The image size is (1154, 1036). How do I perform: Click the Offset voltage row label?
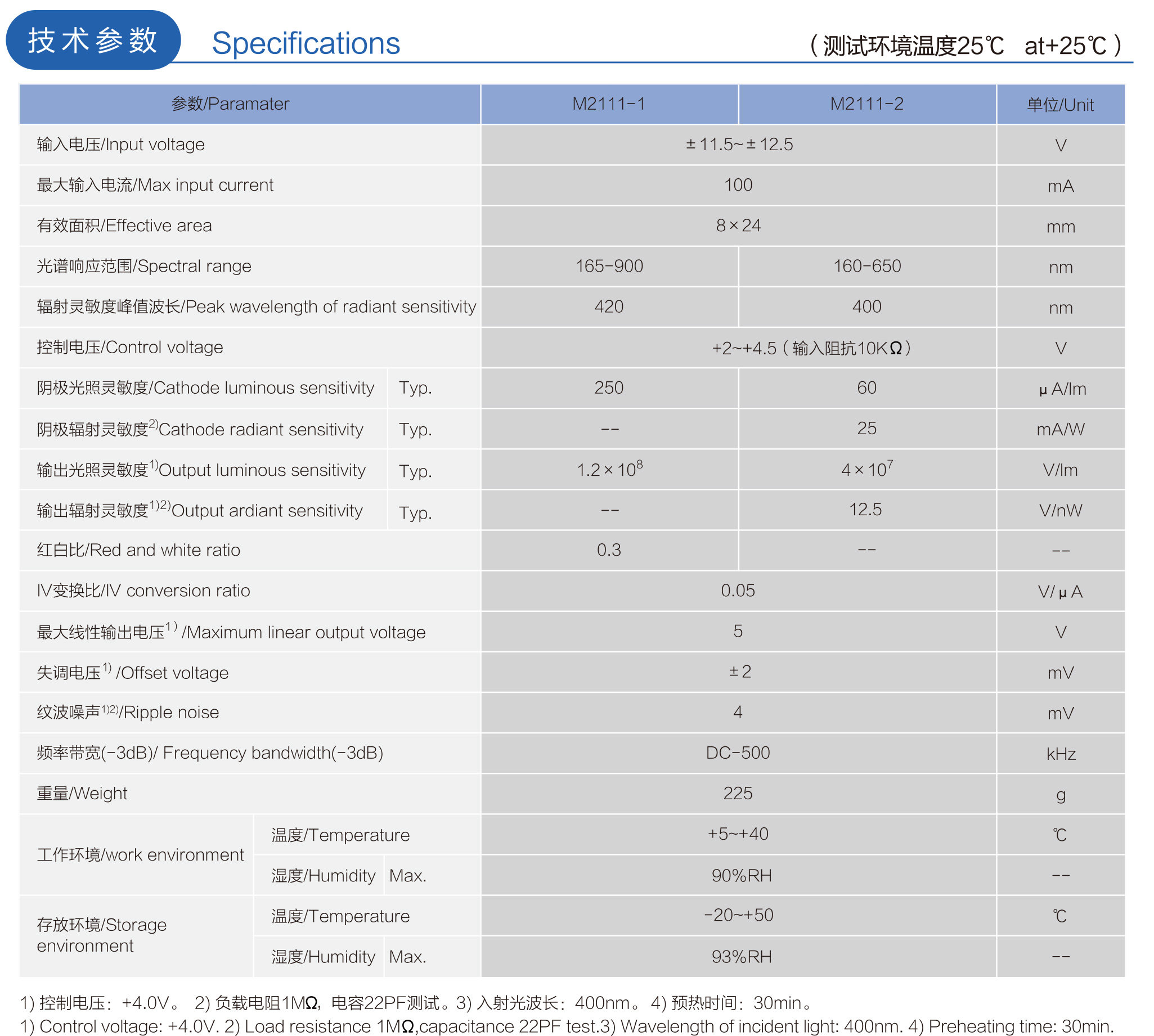click(x=133, y=672)
